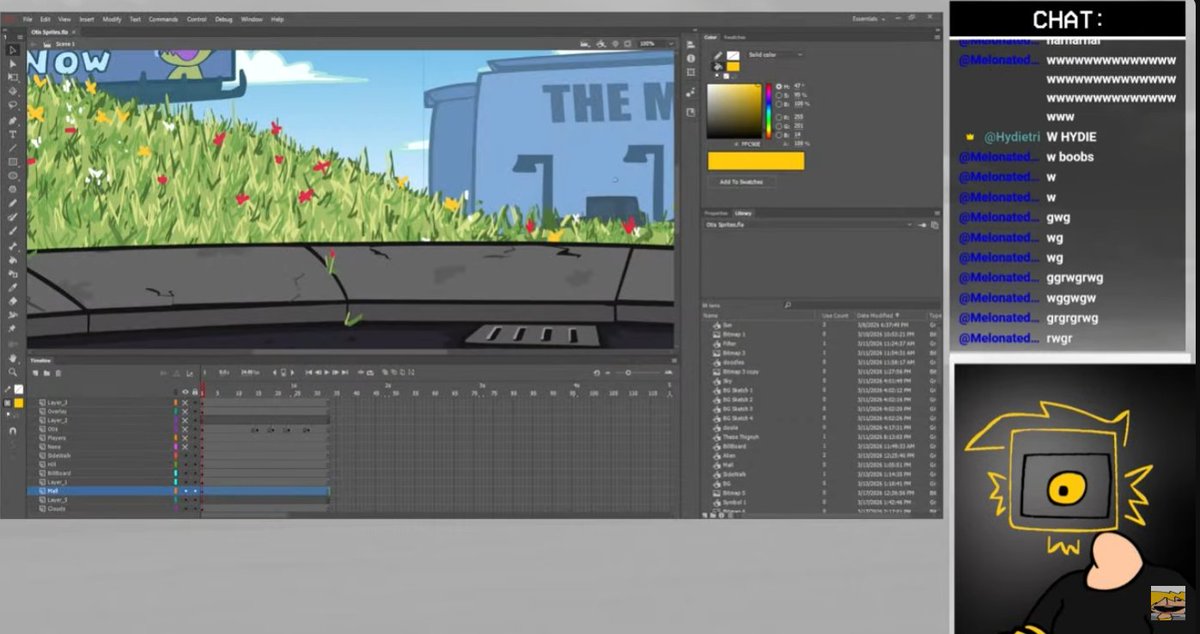Click the vertical hue spectrum slider
The width and height of the screenshot is (1200, 634).
[x=768, y=110]
